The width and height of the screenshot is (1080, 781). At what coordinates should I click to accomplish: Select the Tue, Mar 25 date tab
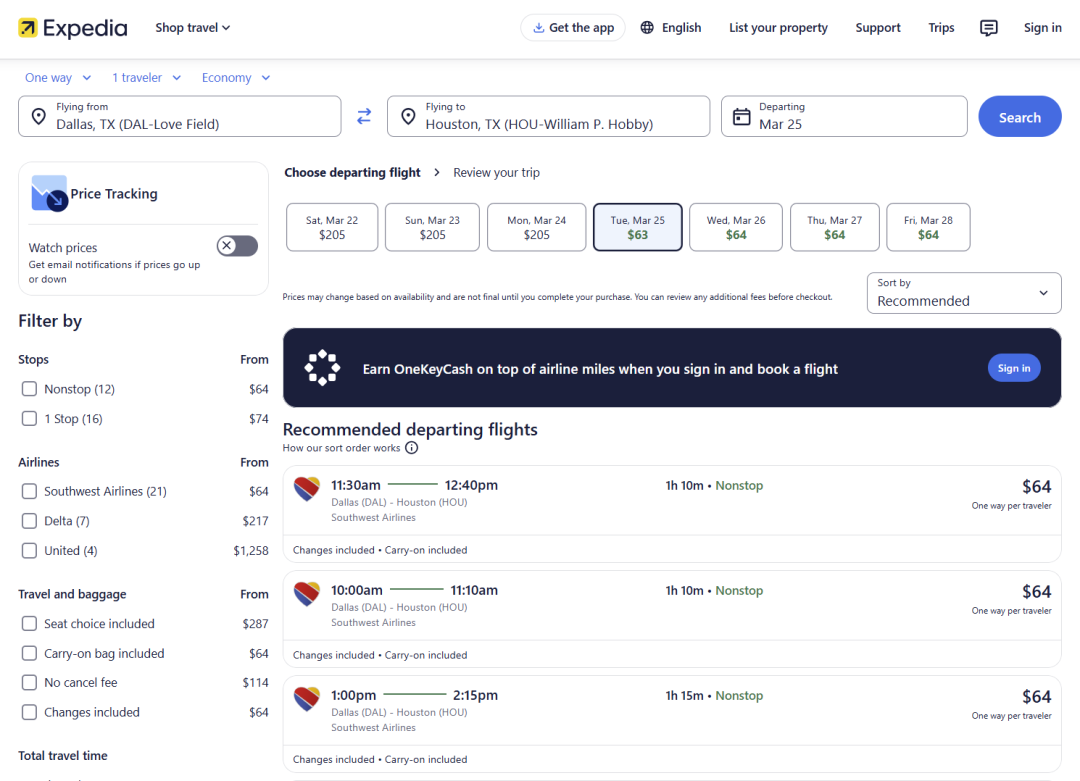tap(638, 227)
